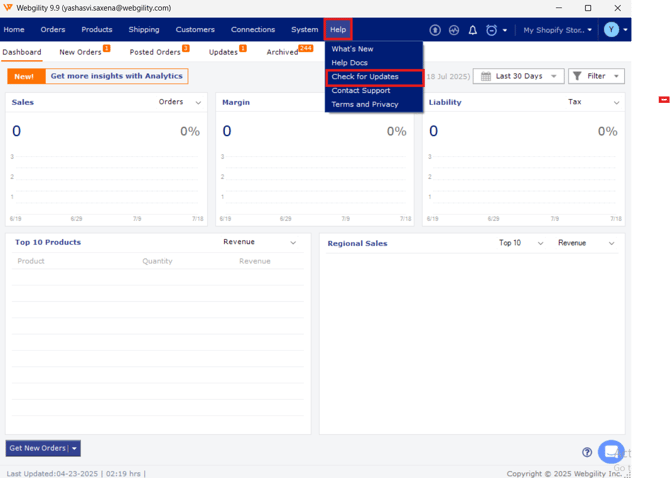Click Get more insights with Analytics

click(x=116, y=76)
